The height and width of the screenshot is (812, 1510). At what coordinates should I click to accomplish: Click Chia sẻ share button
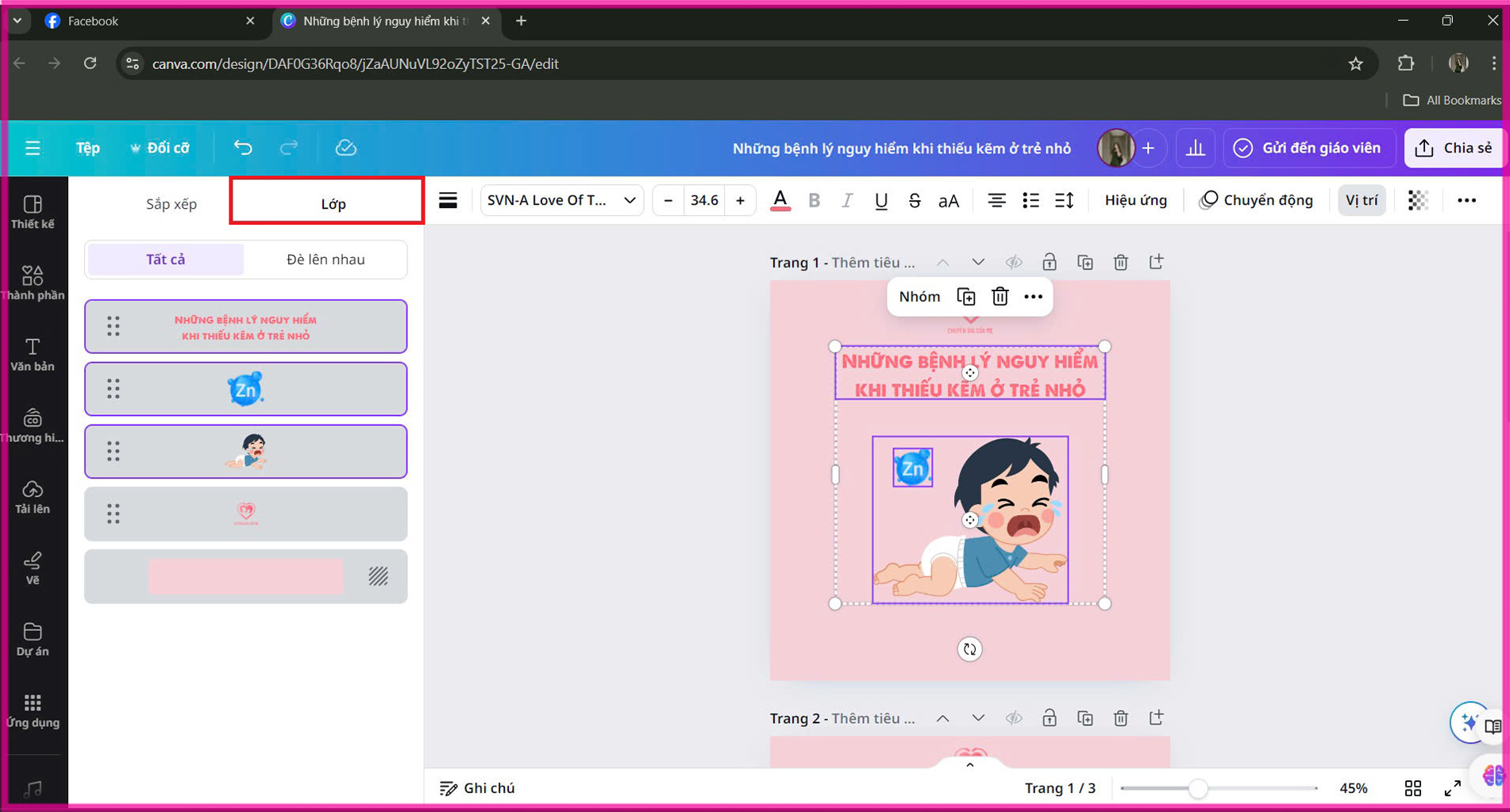tap(1454, 148)
